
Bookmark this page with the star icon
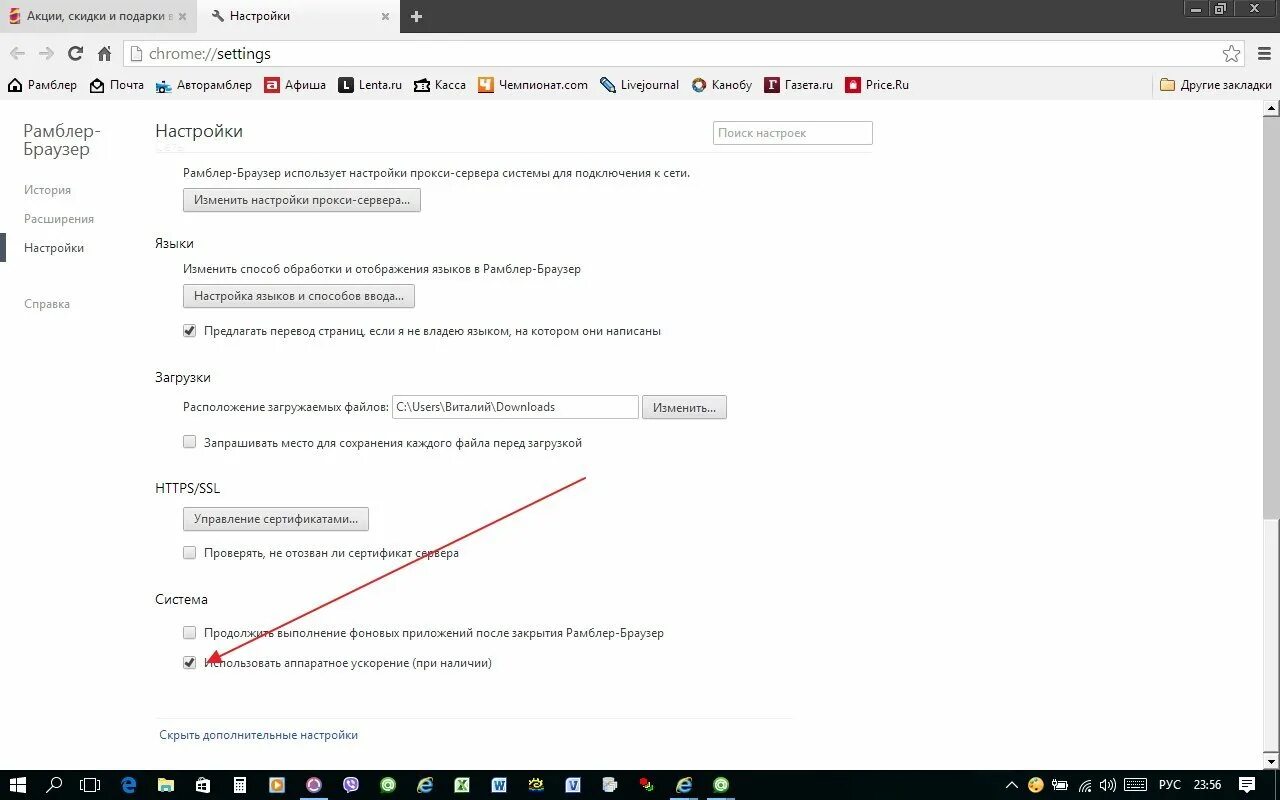(1232, 54)
